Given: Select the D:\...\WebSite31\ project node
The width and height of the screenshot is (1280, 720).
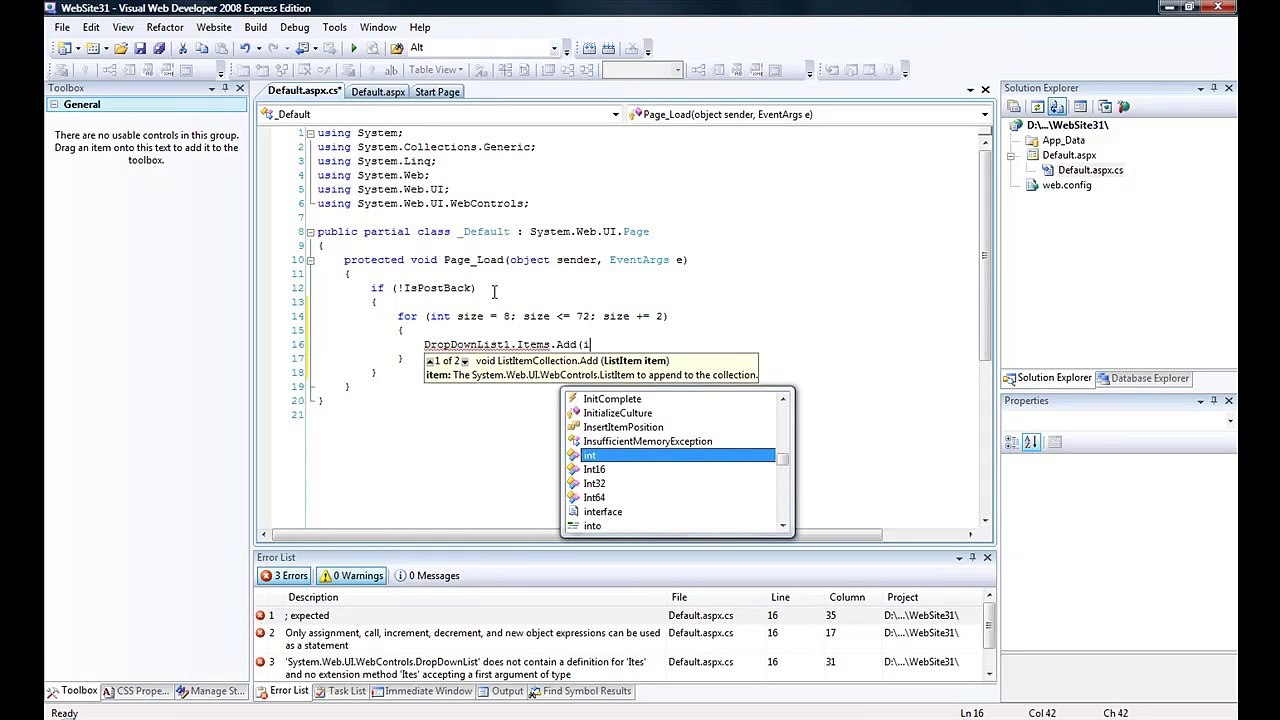Looking at the screenshot, I should [1067, 125].
